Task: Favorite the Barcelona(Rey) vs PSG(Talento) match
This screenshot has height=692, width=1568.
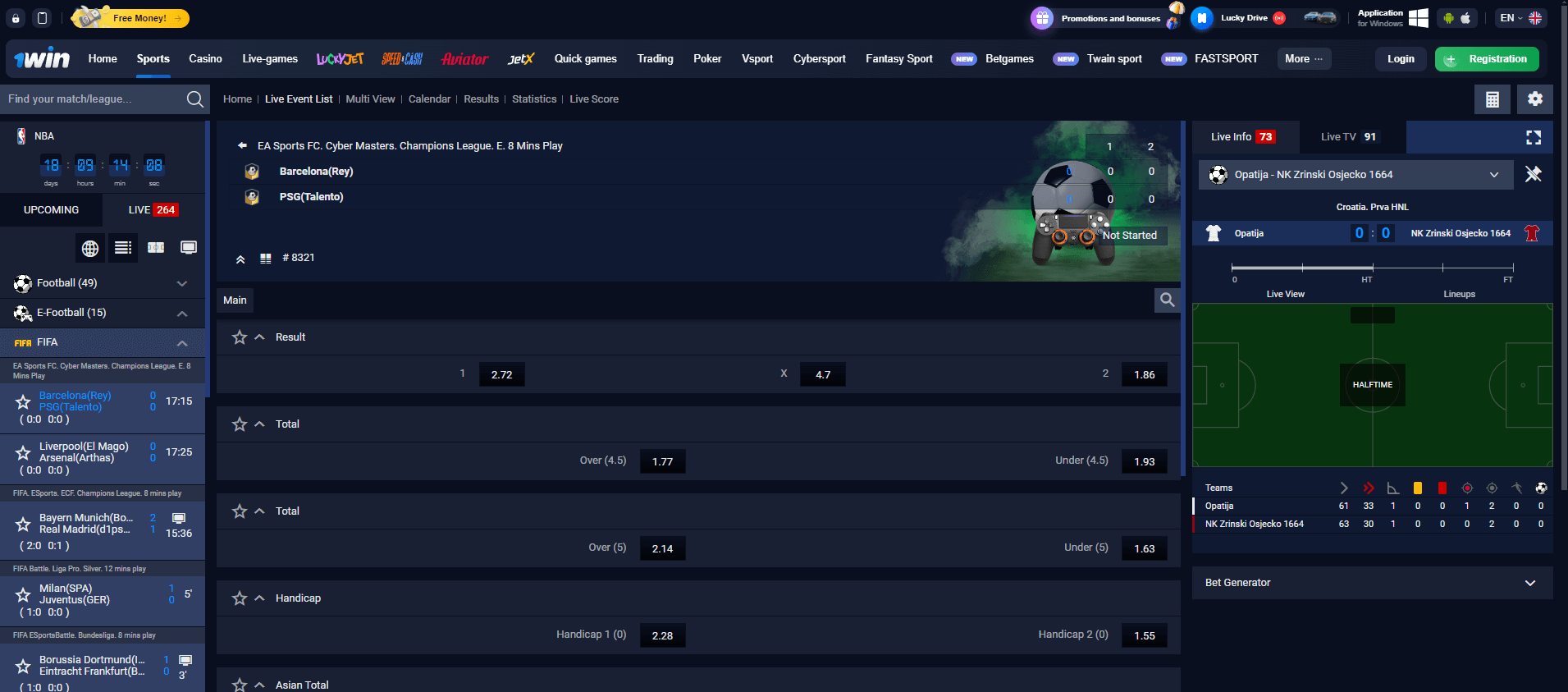Action: 23,402
